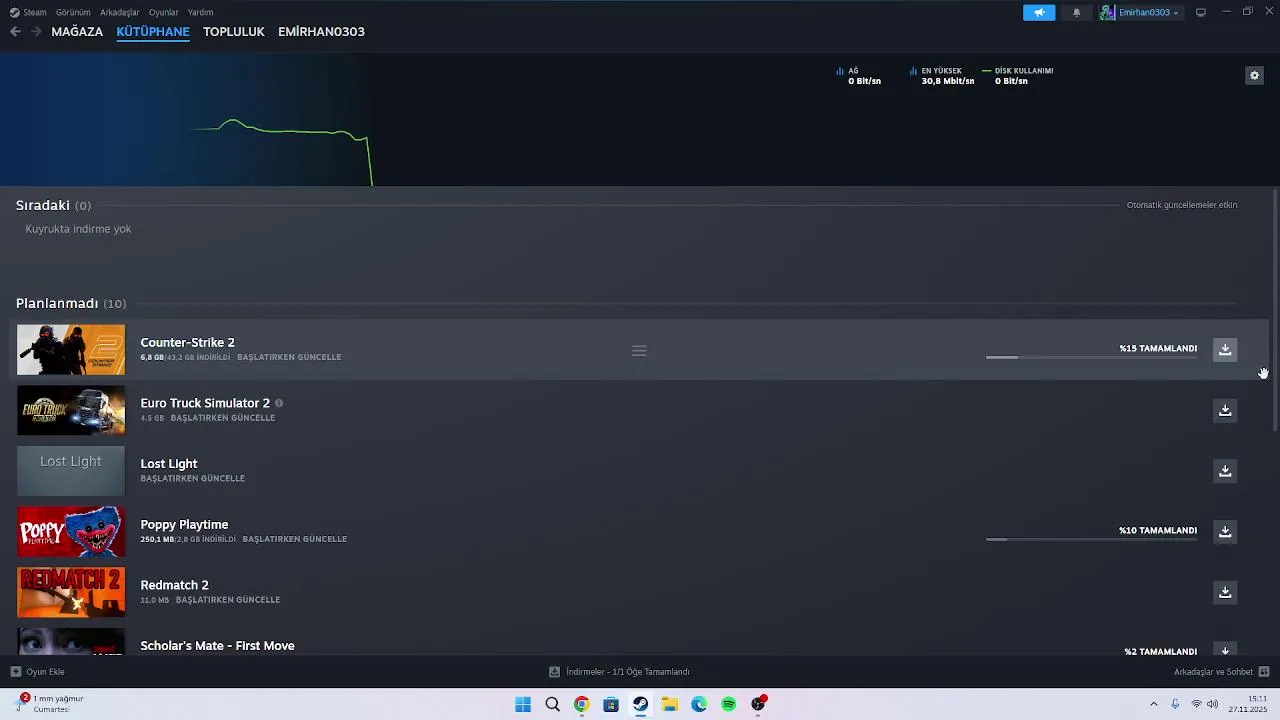Show hidden system tray icons chevron
1280x720 pixels.
pyautogui.click(x=1153, y=704)
